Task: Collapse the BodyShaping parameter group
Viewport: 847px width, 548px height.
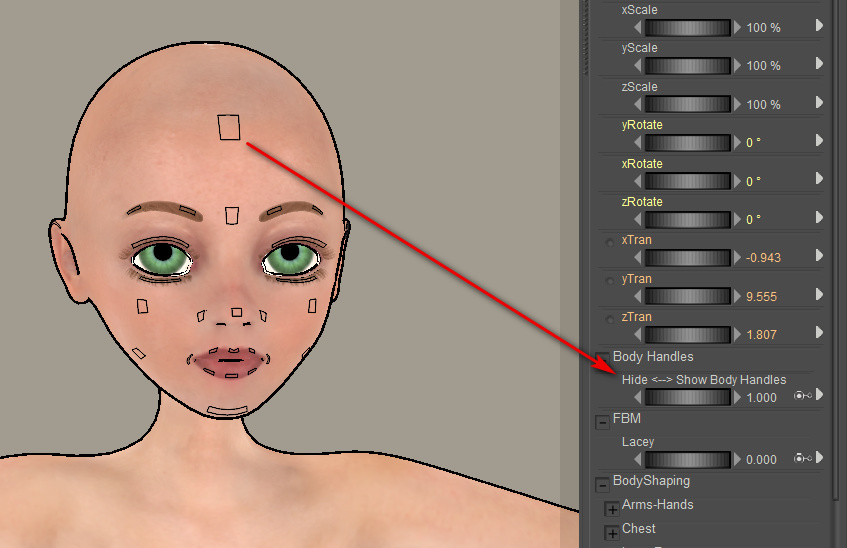Action: point(602,485)
